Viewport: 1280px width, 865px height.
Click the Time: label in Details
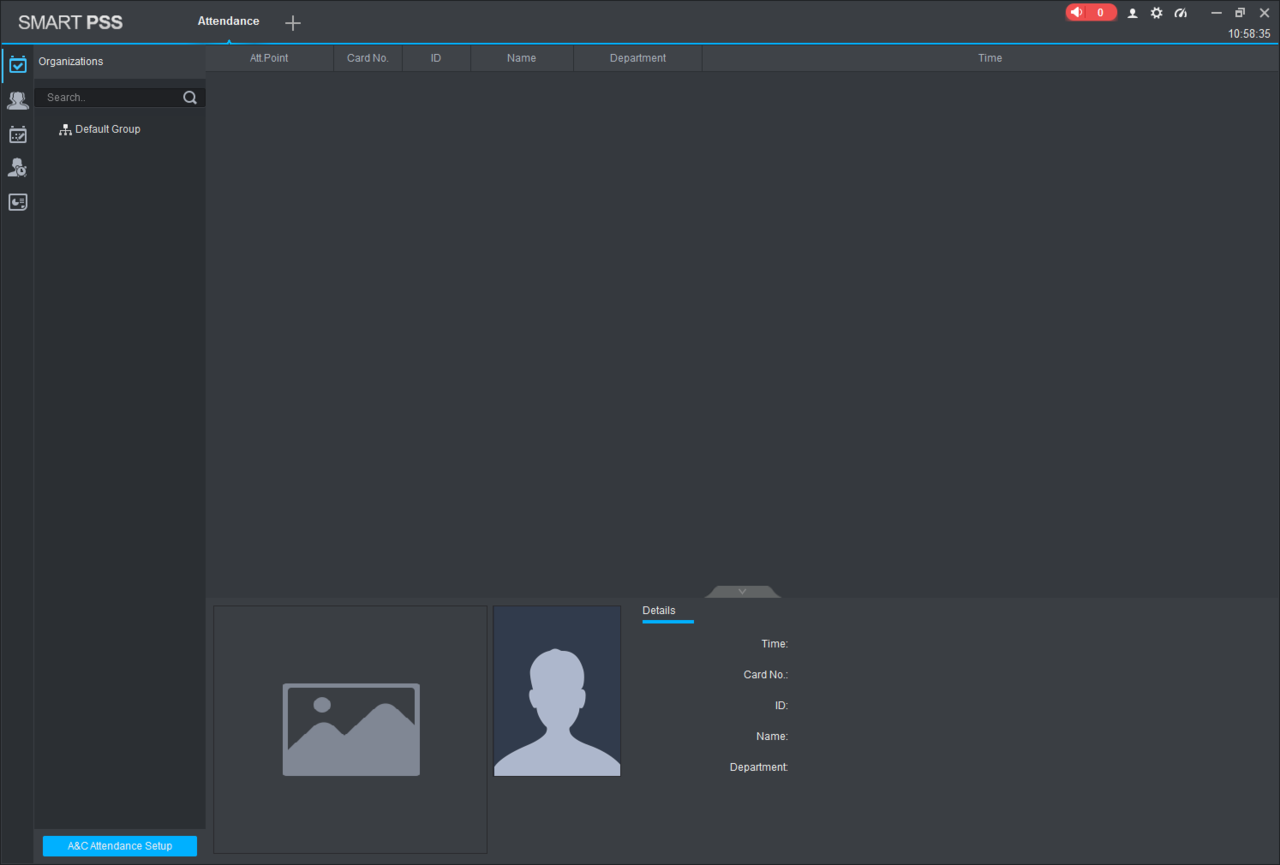(775, 644)
